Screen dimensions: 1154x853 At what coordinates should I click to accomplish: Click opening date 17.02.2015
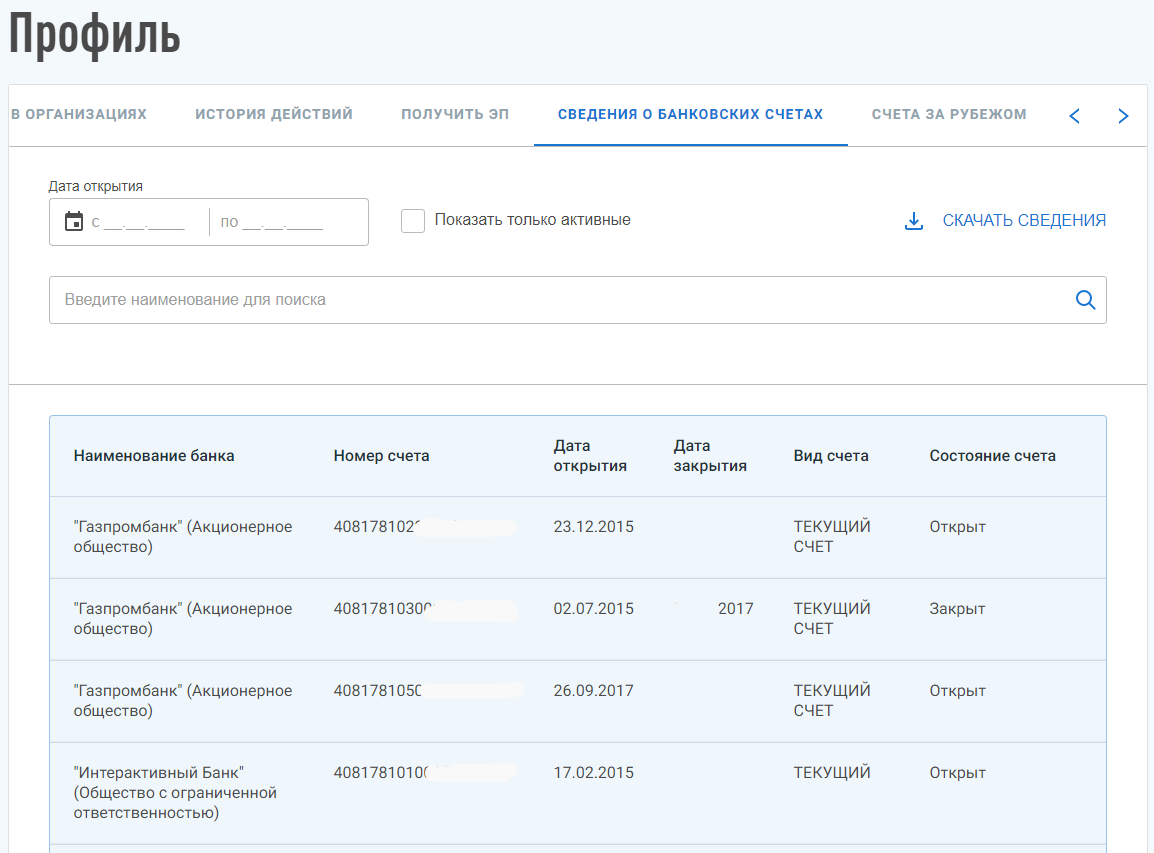[x=593, y=772]
